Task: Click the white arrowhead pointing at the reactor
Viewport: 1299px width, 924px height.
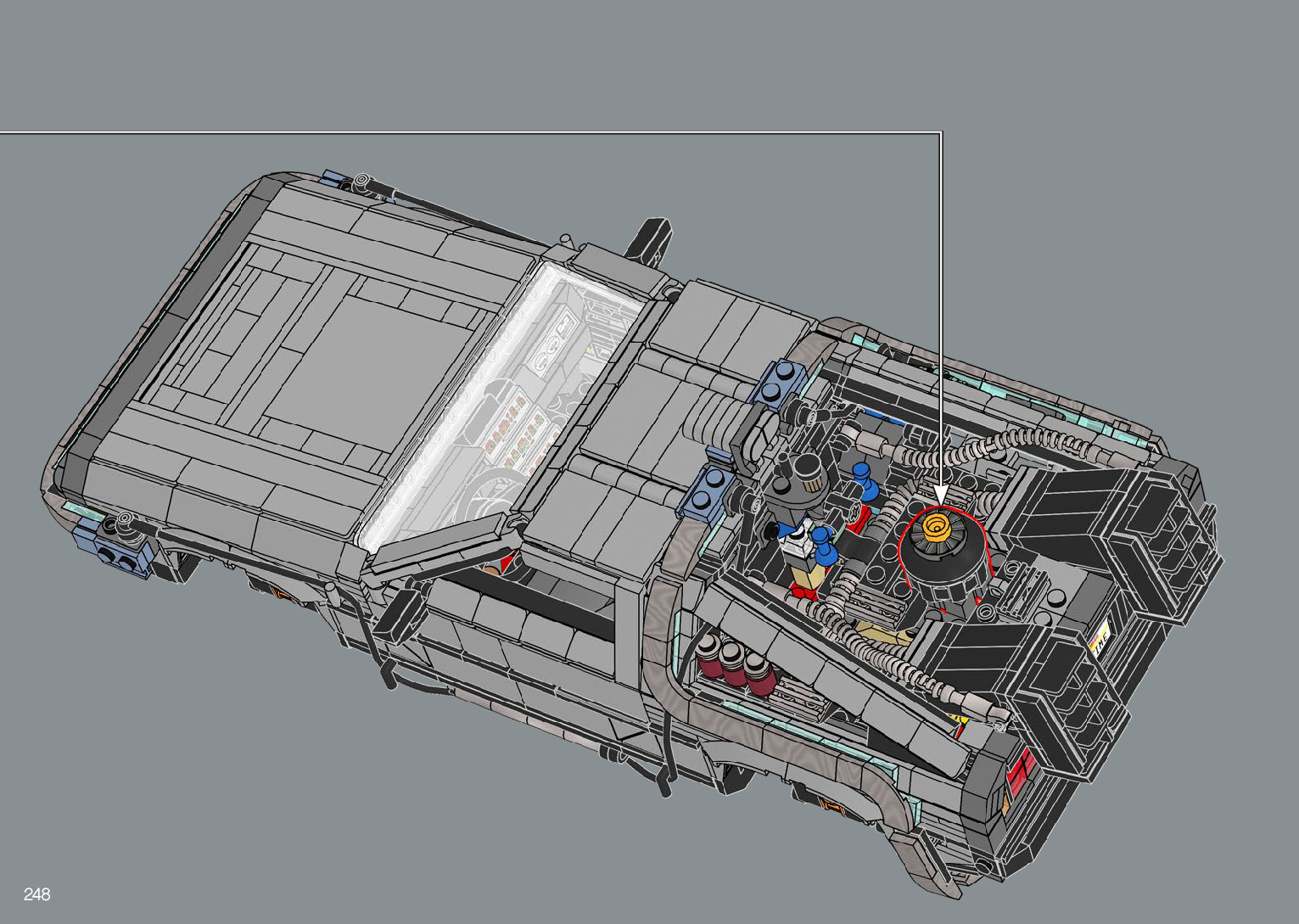Action: [939, 495]
